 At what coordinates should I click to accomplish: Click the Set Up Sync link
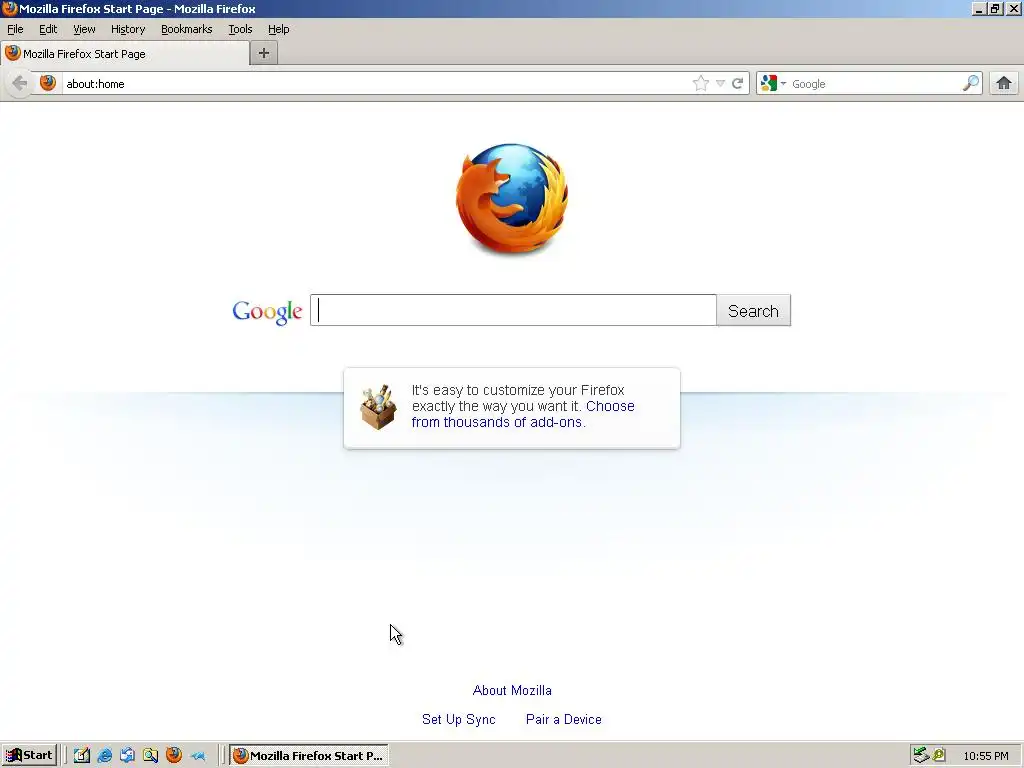coord(458,719)
